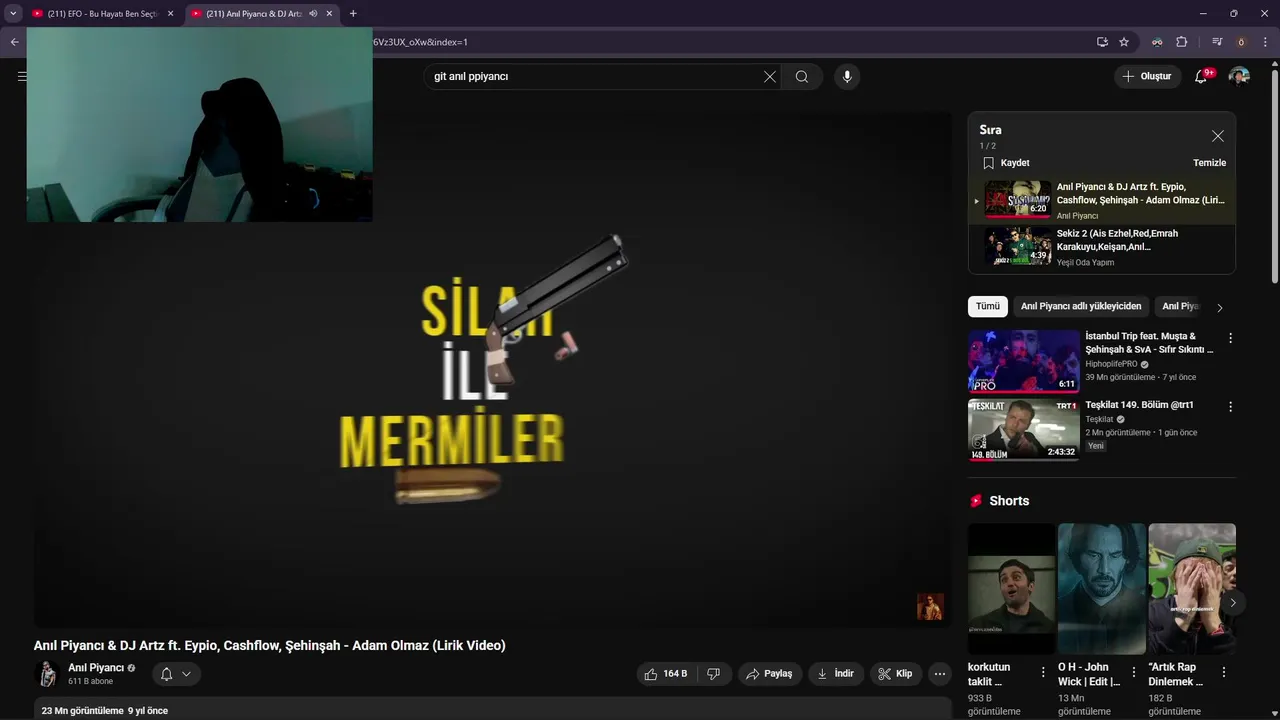
Task: Click the Oluştur create button
Action: pos(1147,77)
